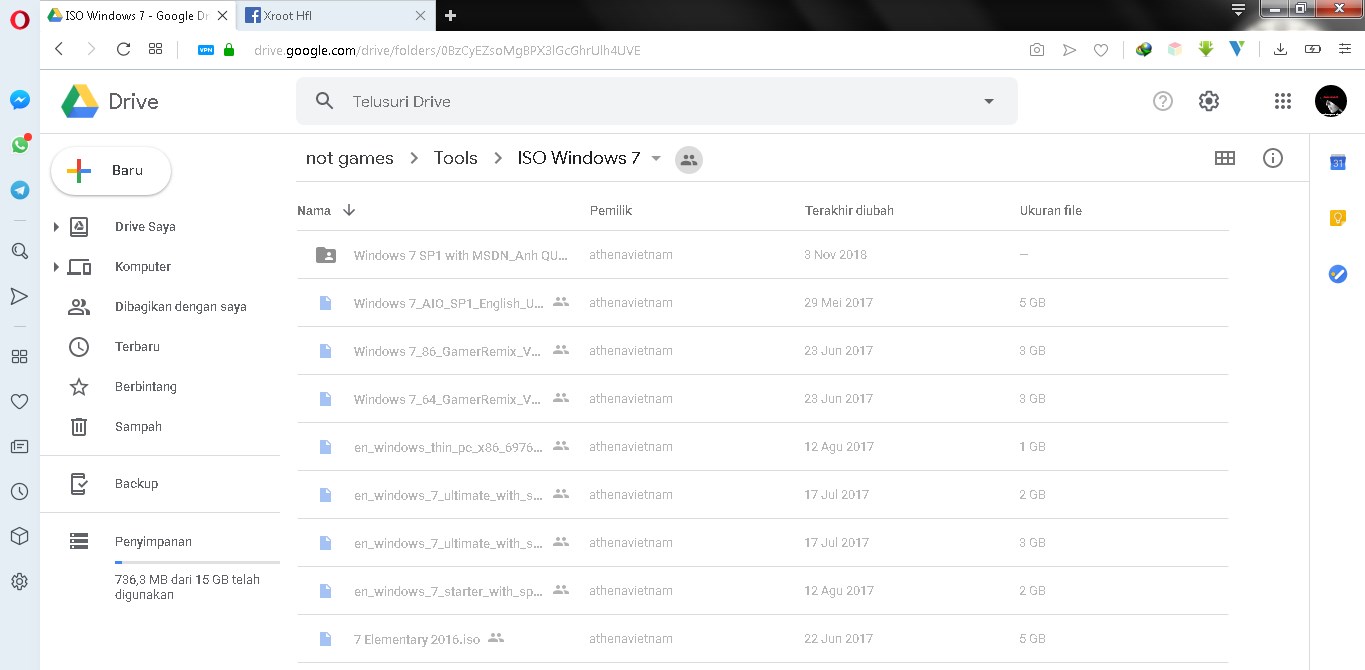Expand Komputer tree arrow
The width and height of the screenshot is (1365, 670).
click(56, 267)
